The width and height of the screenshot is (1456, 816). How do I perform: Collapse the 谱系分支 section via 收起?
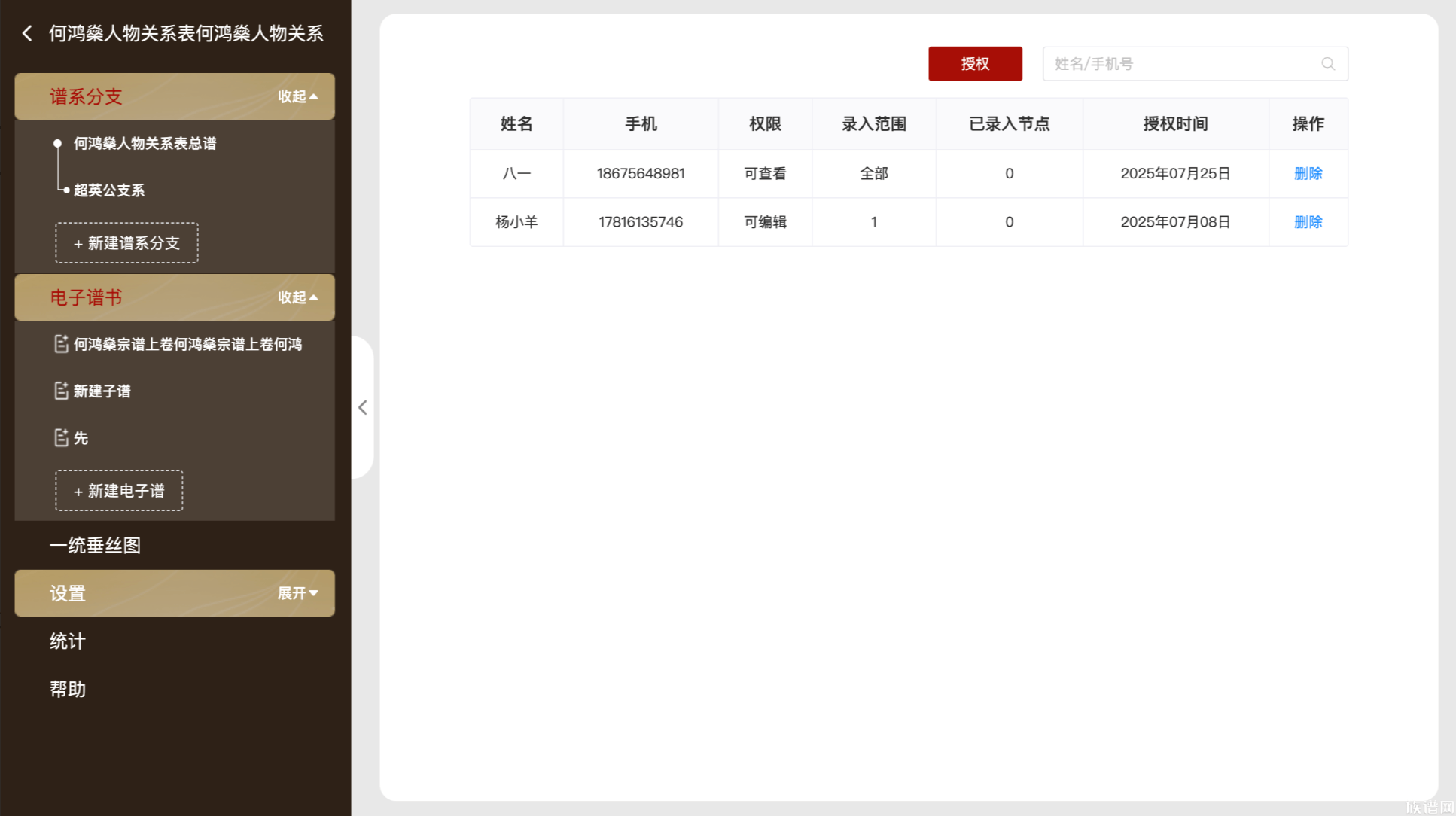pos(297,96)
